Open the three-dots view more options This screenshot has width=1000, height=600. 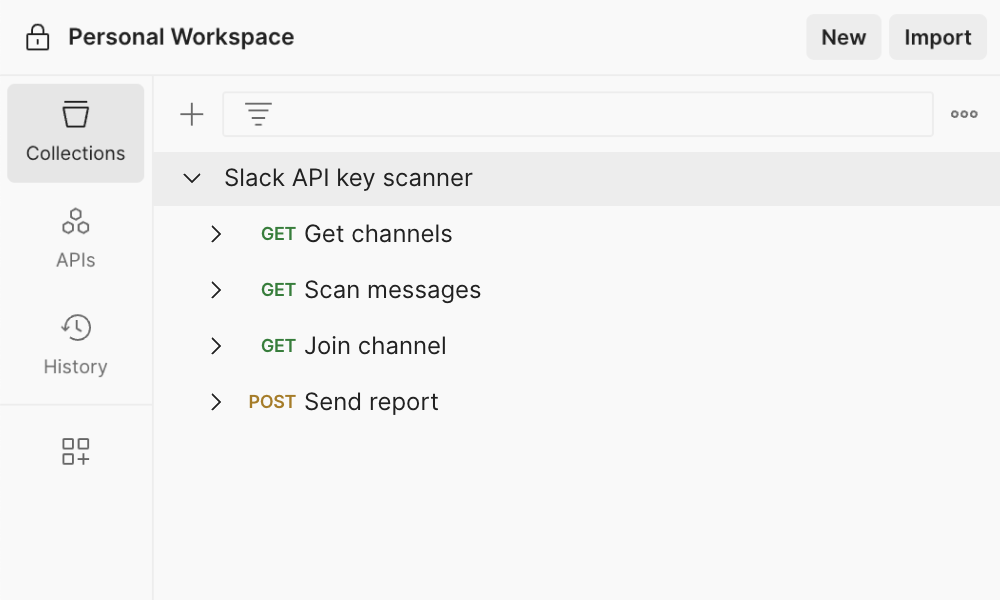pos(964,115)
